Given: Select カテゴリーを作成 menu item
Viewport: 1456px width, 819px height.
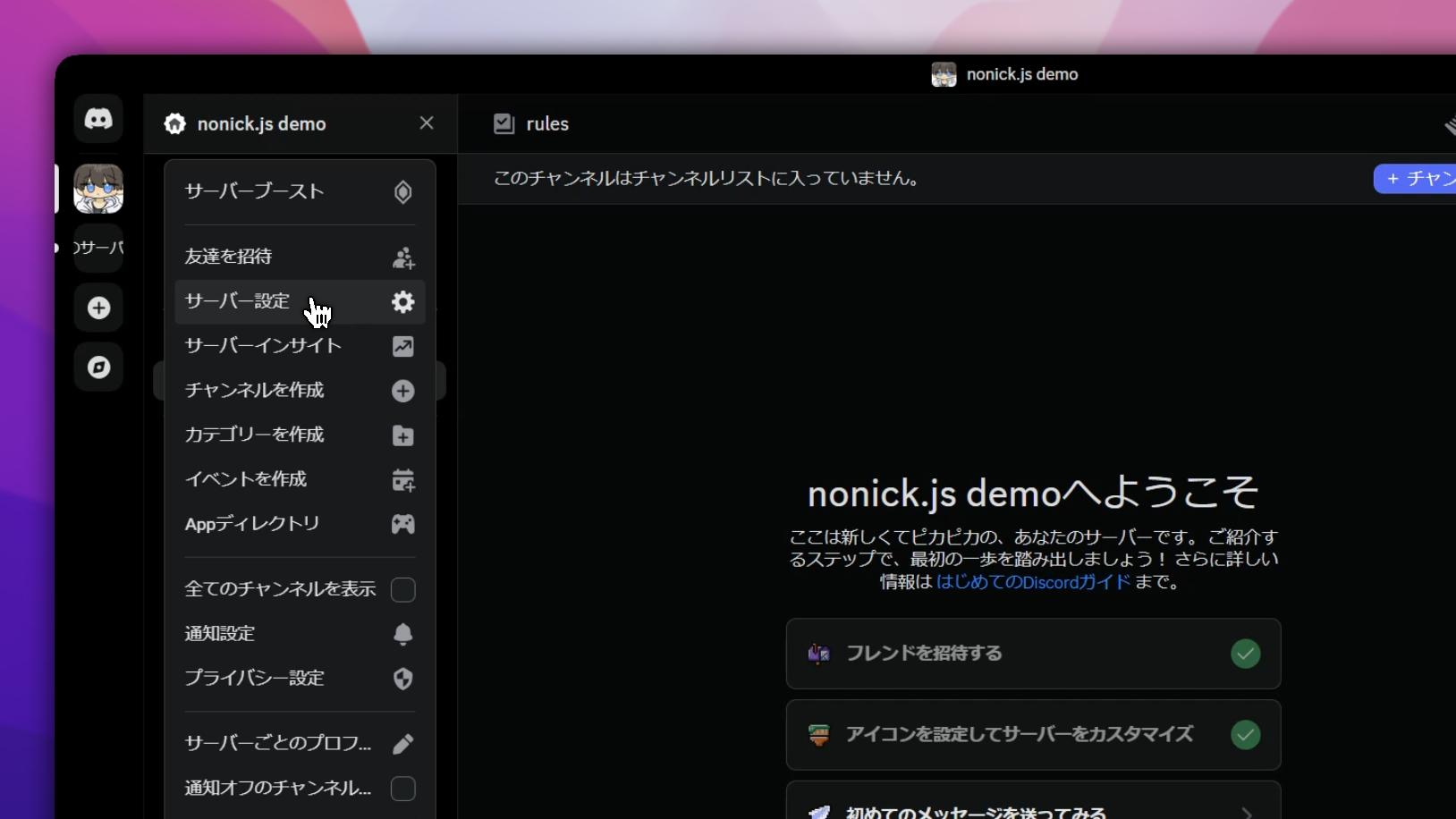Looking at the screenshot, I should click(300, 435).
